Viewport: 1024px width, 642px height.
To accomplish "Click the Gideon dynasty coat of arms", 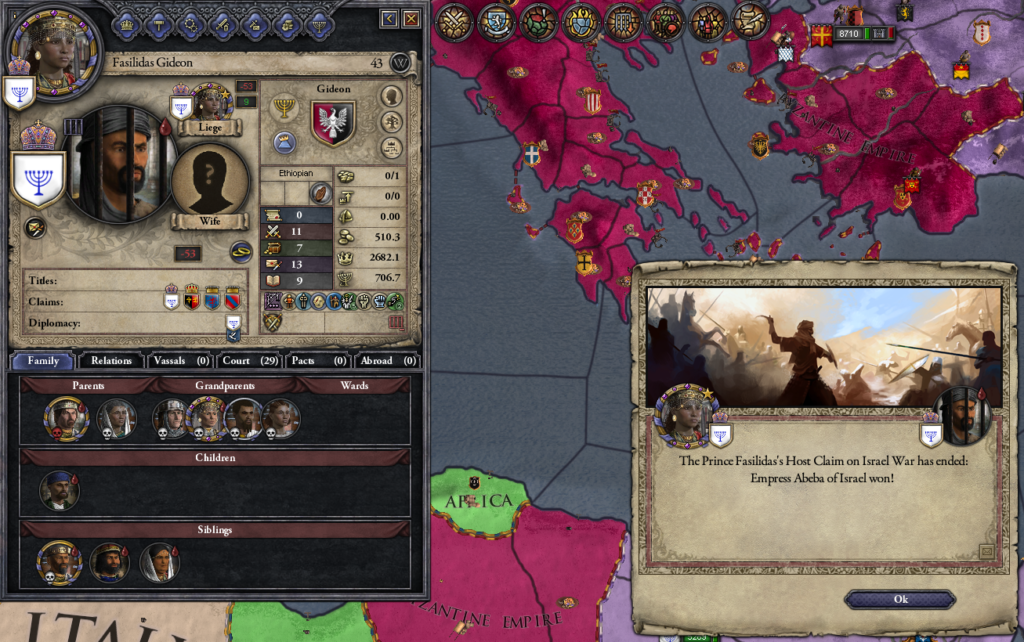I will point(333,123).
